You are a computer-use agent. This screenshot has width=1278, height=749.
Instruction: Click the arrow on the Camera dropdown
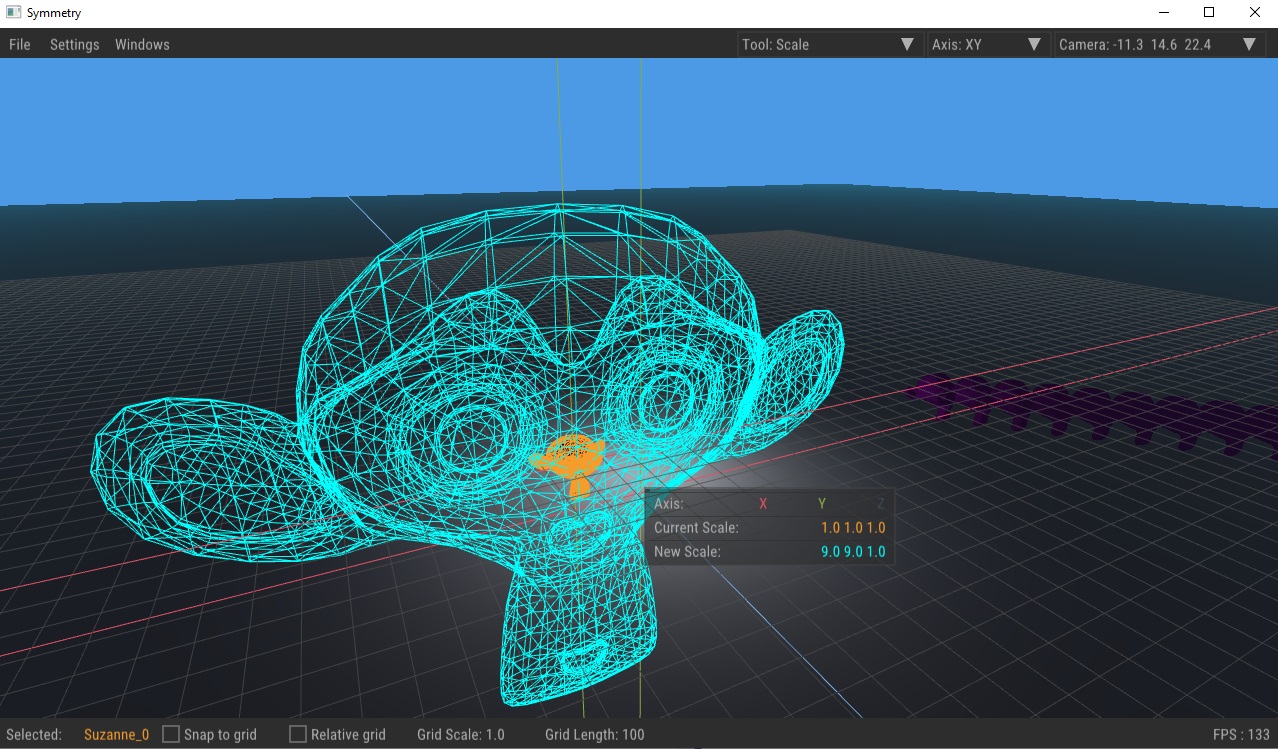1249,44
